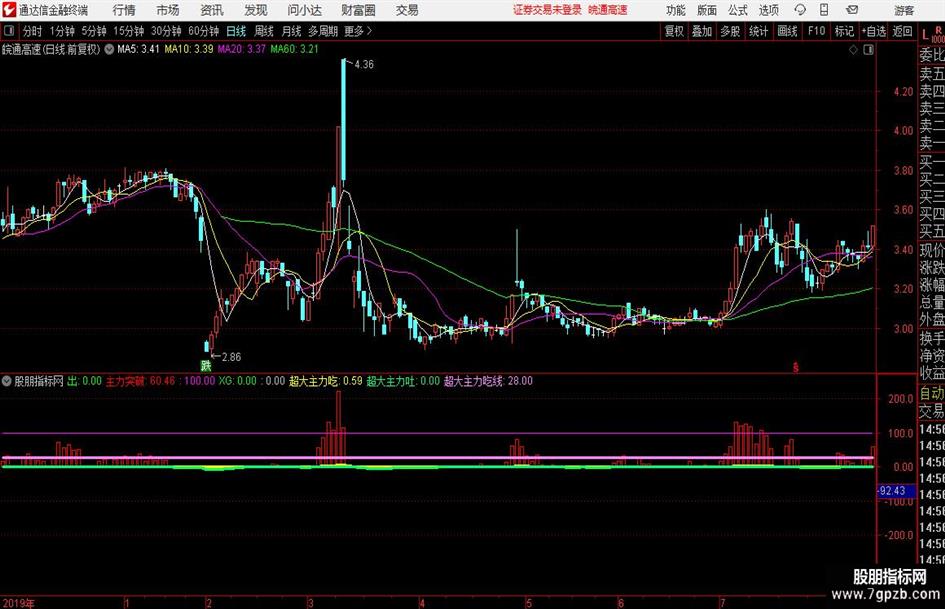
Task: Select the 周线 weekly chart tab
Action: (264, 31)
